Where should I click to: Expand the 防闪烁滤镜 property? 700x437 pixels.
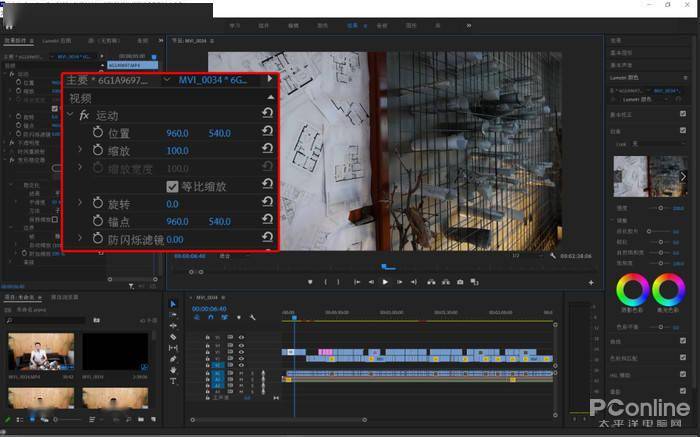(80, 238)
